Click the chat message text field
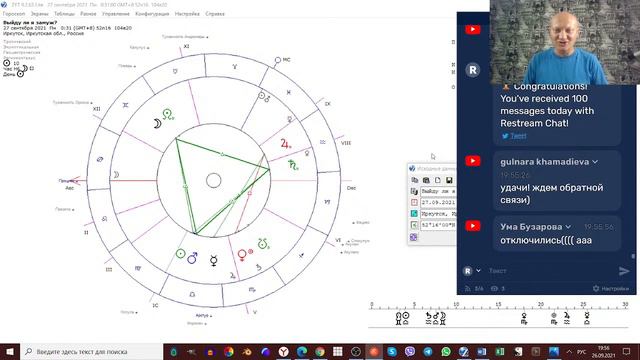 click(551, 271)
